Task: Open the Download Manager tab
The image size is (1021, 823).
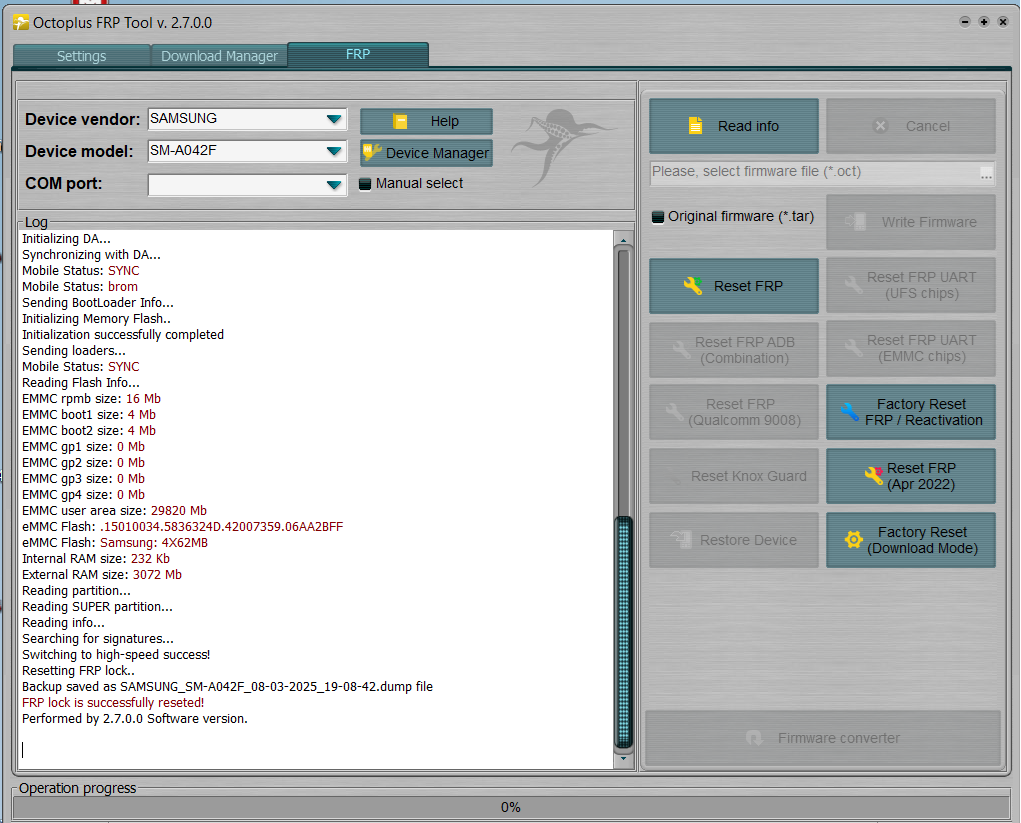Action: click(219, 56)
